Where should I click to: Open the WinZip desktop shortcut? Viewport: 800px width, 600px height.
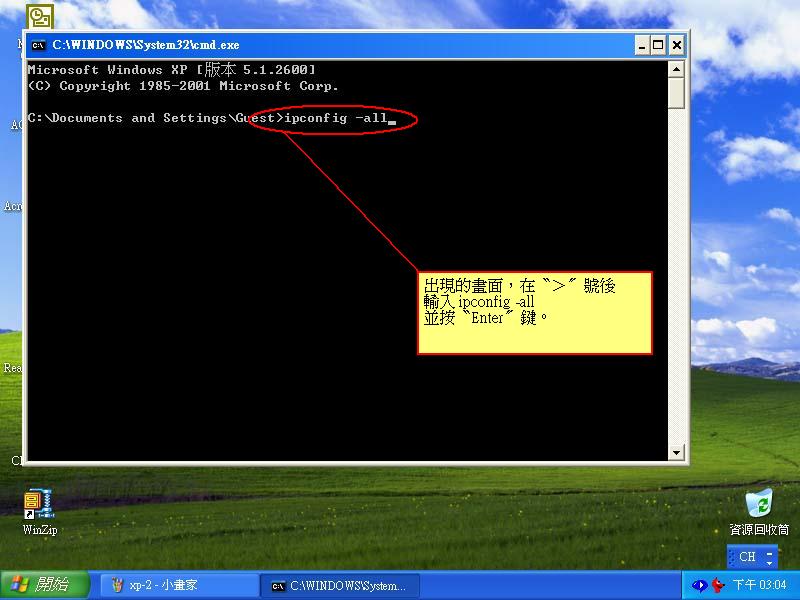click(40, 512)
